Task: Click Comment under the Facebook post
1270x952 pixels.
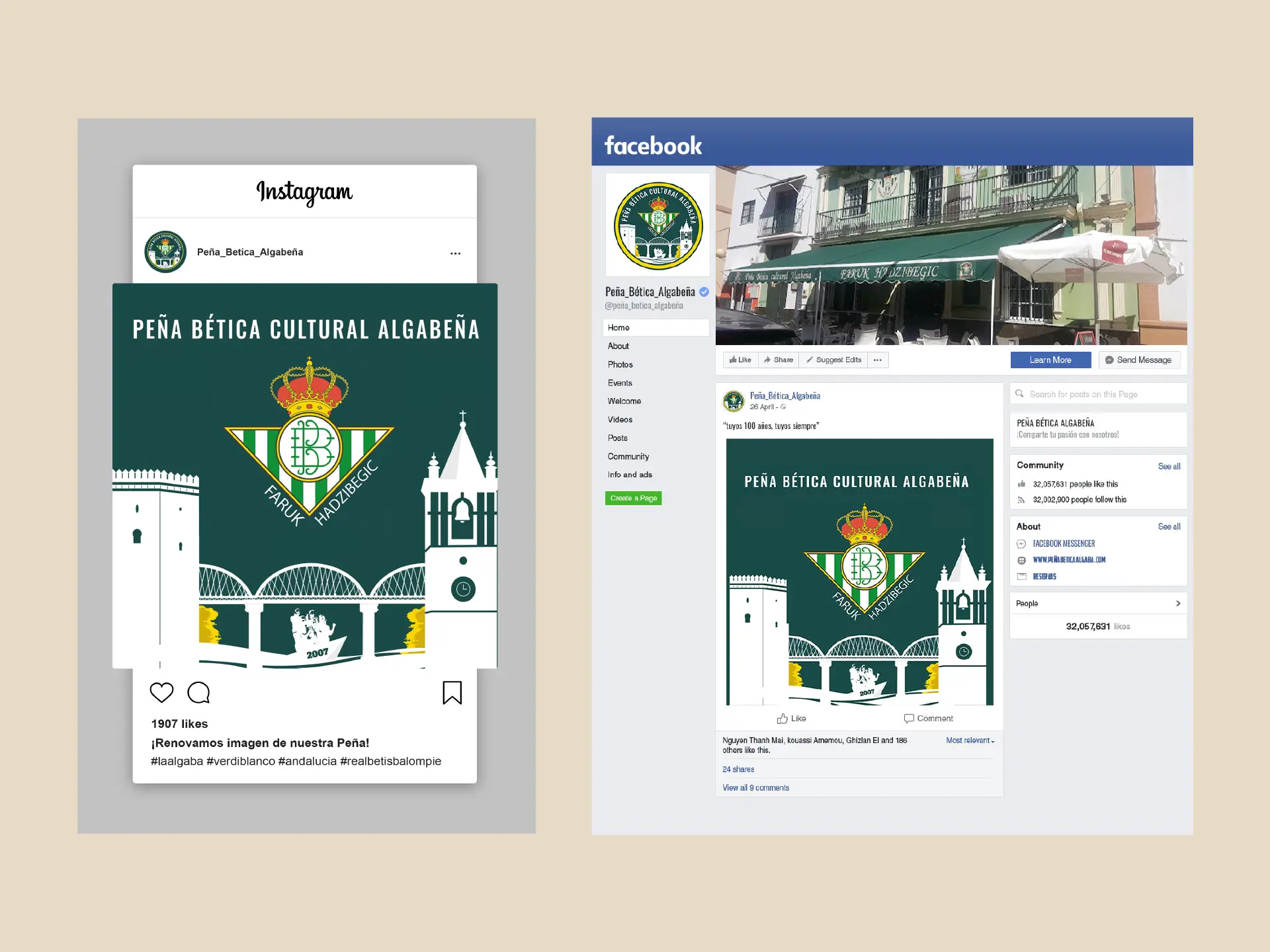Action: 929,719
